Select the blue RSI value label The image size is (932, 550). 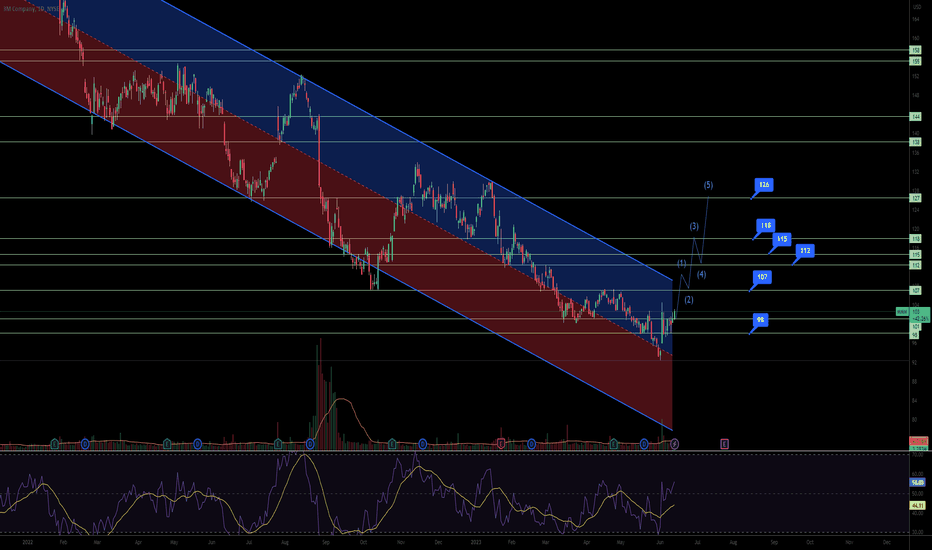point(918,482)
